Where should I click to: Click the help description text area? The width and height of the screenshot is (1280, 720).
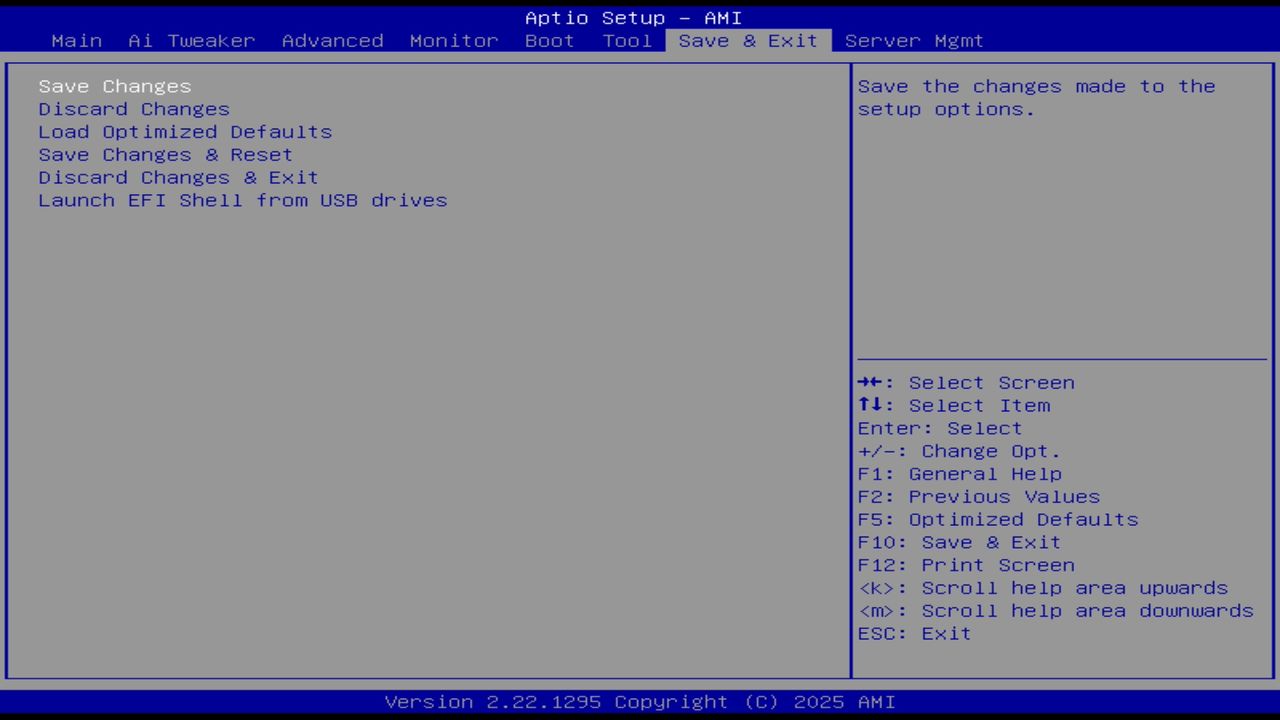coord(1036,97)
